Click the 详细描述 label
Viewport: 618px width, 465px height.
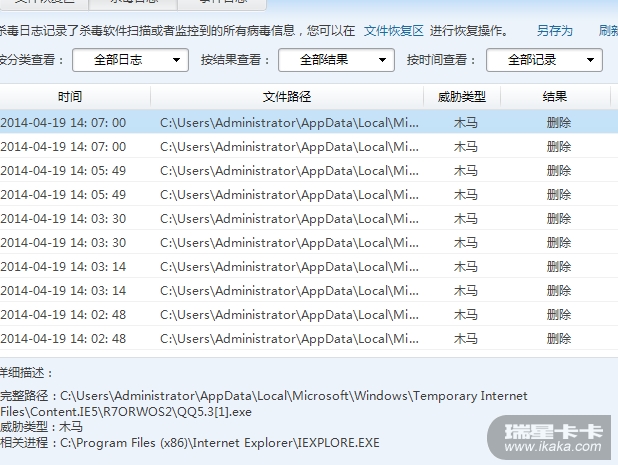[26, 372]
